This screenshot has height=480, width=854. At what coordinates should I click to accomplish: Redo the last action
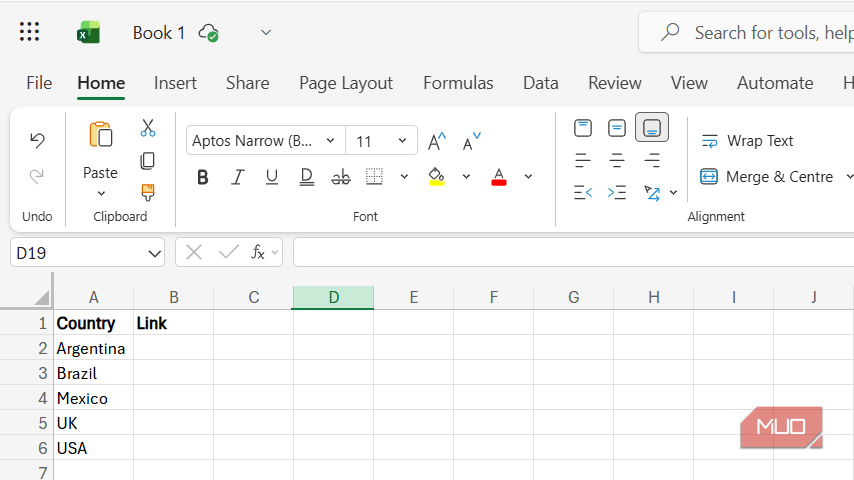pyautogui.click(x=37, y=176)
